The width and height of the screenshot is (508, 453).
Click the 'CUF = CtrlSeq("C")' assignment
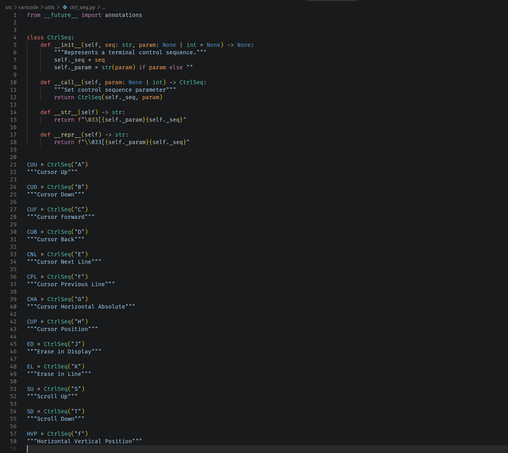point(57,209)
